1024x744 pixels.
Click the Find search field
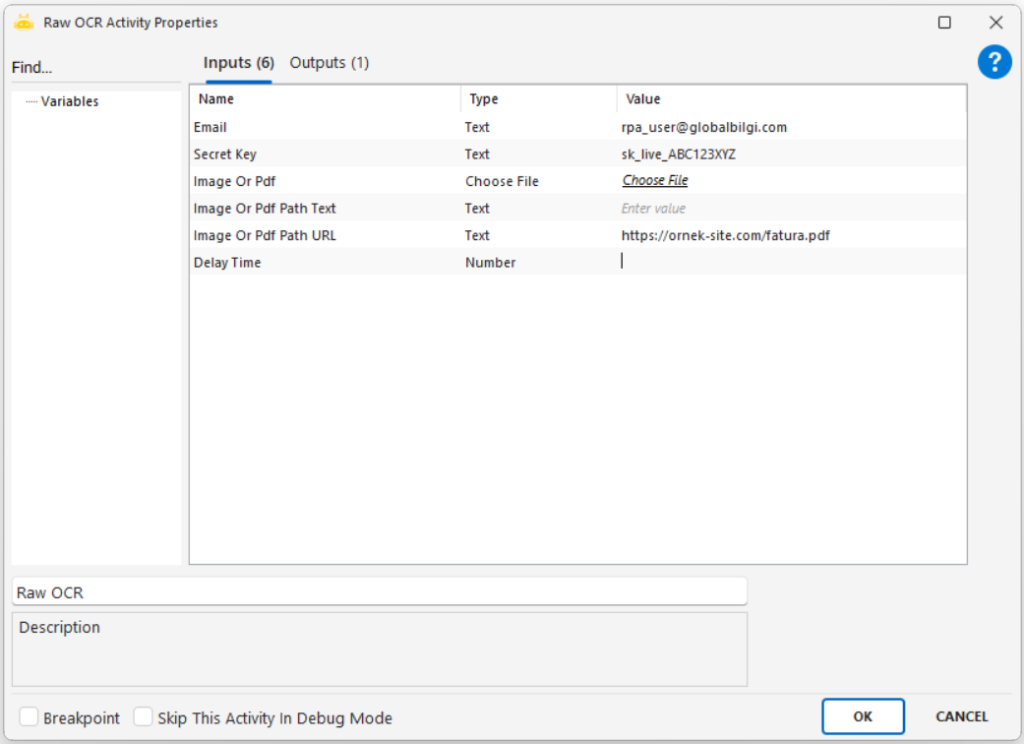tap(95, 68)
